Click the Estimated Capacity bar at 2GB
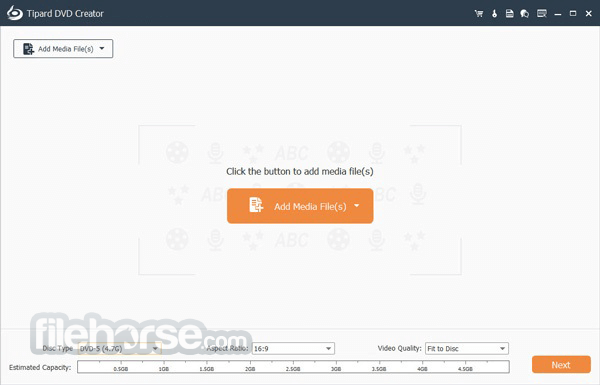Image resolution: width=600 pixels, height=385 pixels. 250,366
